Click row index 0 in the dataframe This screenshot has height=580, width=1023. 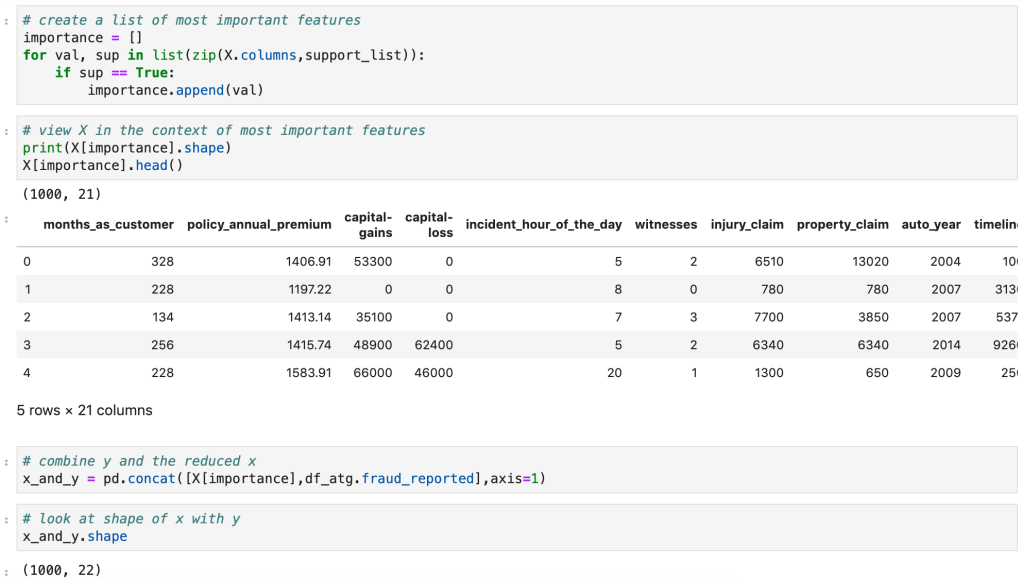click(27, 262)
